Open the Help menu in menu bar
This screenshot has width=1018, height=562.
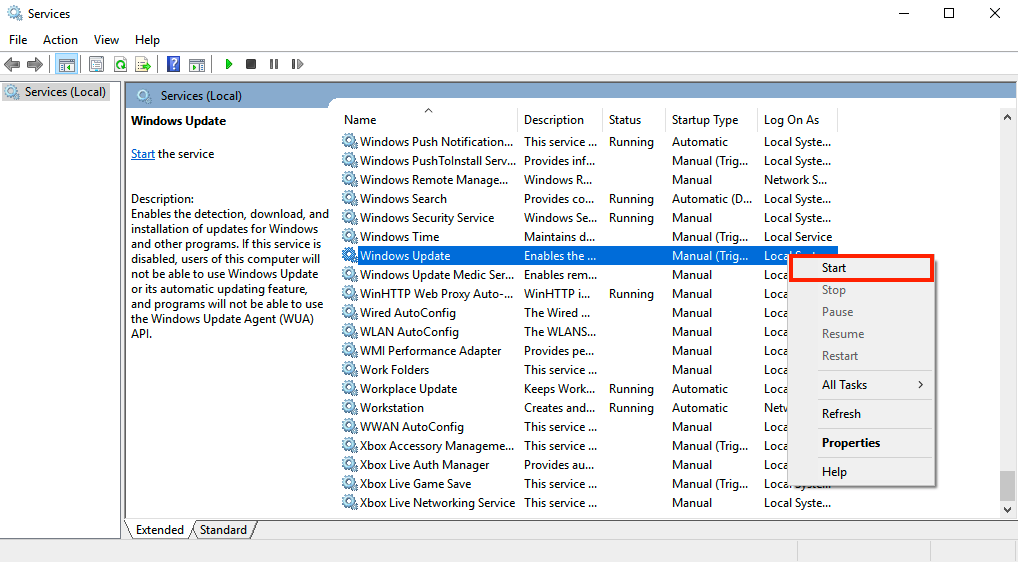[x=147, y=40]
